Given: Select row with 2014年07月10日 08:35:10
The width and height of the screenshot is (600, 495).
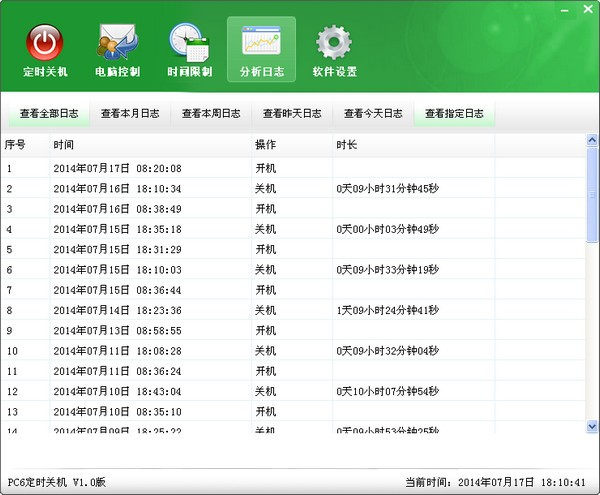Looking at the screenshot, I should pyautogui.click(x=293, y=412).
